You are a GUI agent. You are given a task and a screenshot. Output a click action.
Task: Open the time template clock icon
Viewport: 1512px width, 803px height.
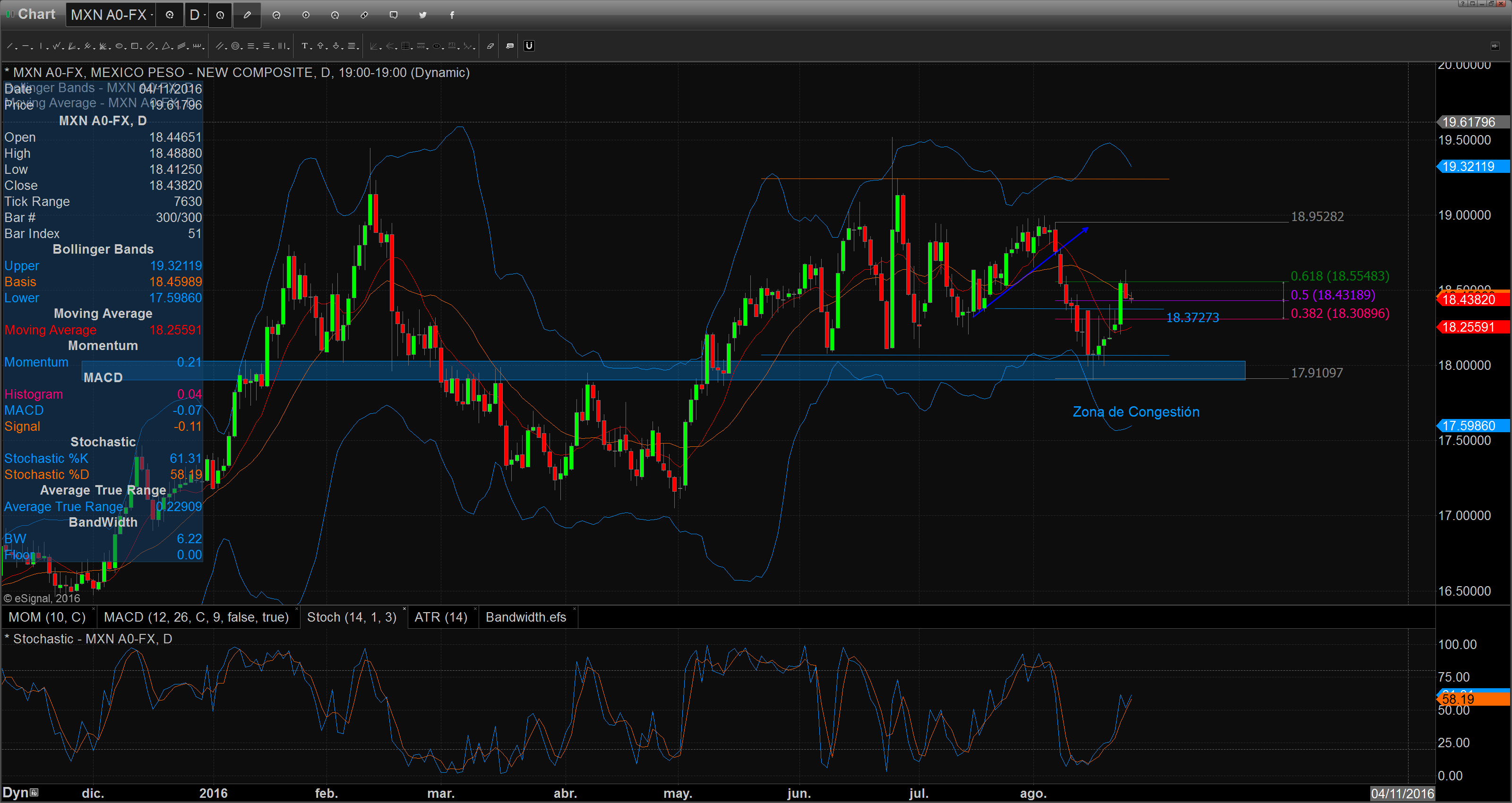click(220, 15)
